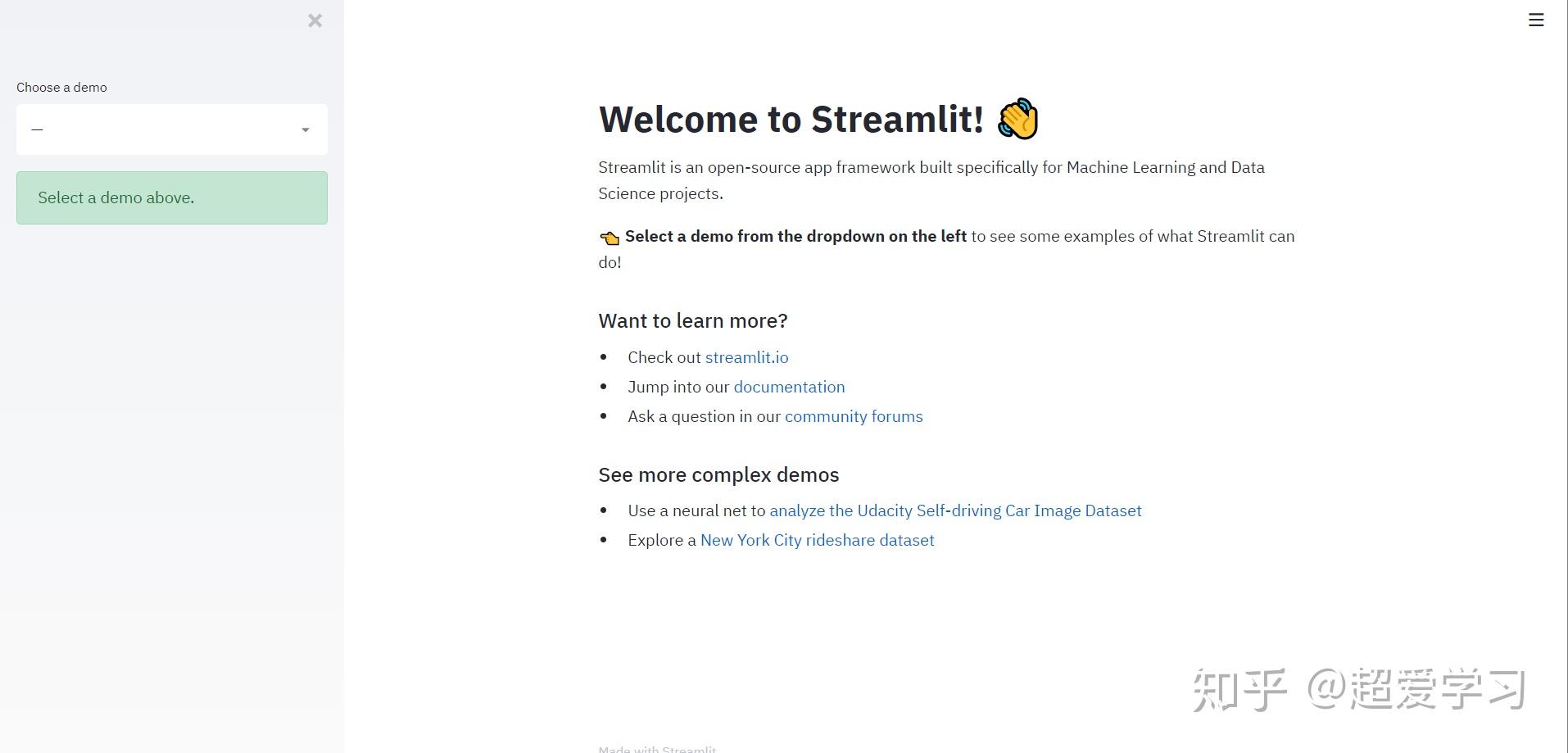The width and height of the screenshot is (1568, 753).
Task: Open the streamlit.io link
Action: coord(746,357)
